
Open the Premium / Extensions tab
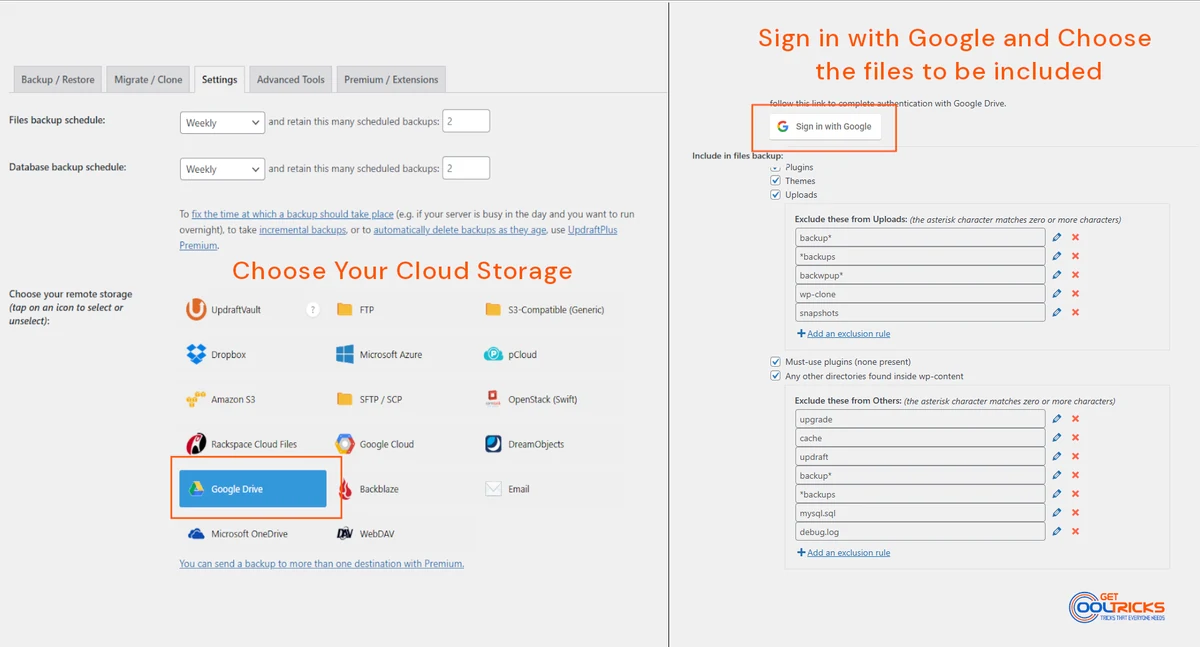[391, 80]
